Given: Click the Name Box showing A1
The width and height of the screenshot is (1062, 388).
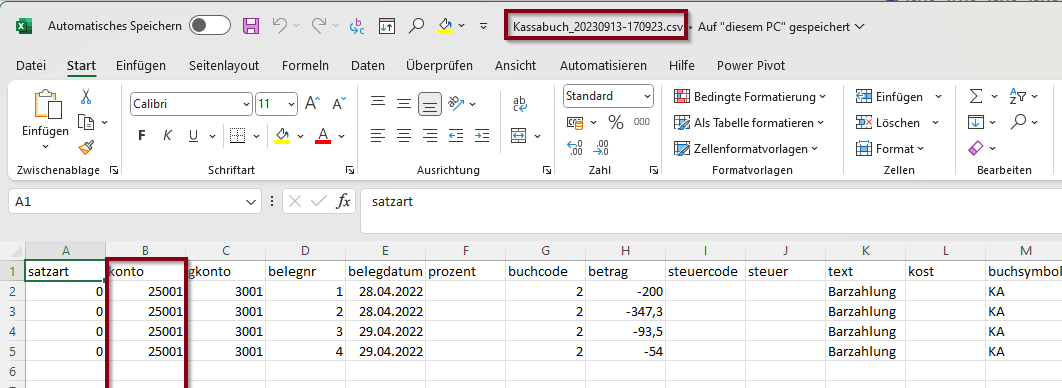Looking at the screenshot, I should [134, 202].
